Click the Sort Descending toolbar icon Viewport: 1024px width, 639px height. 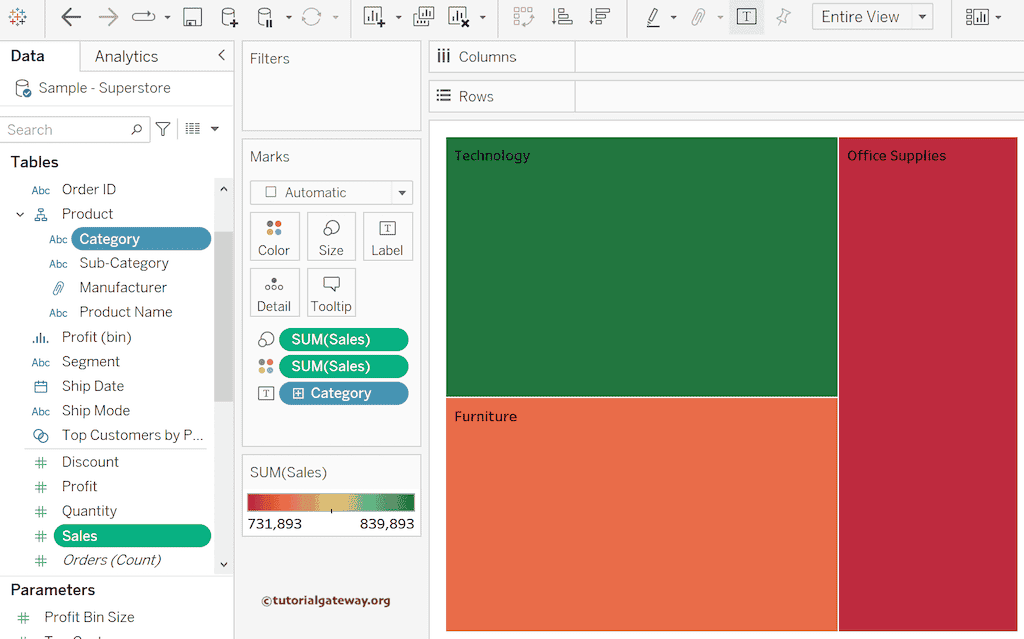pos(599,17)
